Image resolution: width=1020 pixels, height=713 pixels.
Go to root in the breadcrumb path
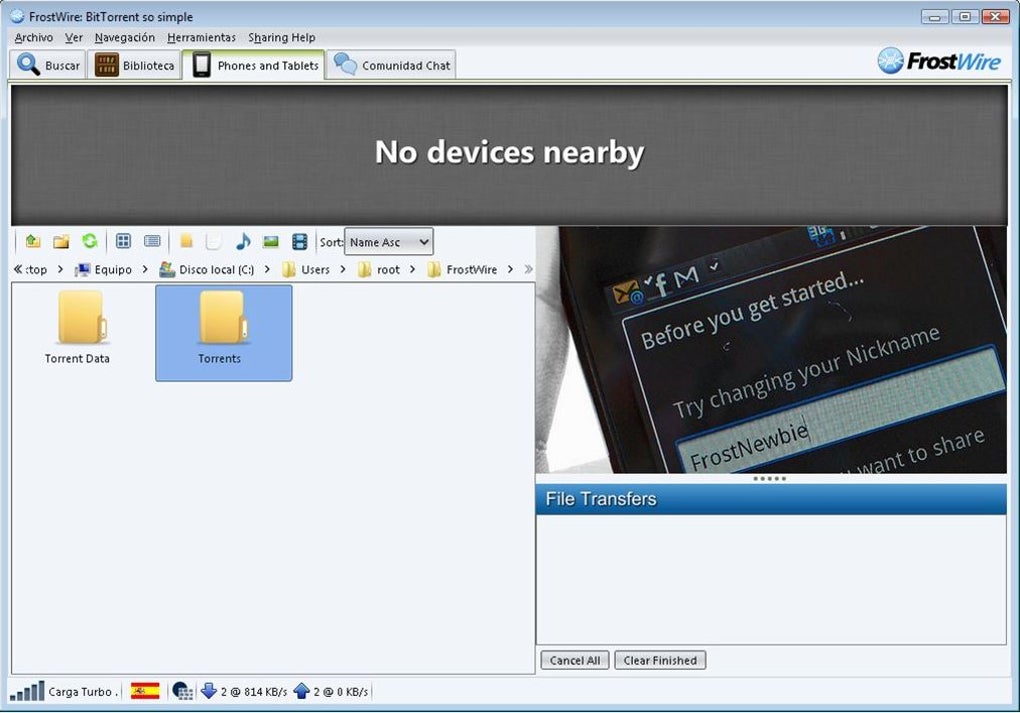point(388,269)
